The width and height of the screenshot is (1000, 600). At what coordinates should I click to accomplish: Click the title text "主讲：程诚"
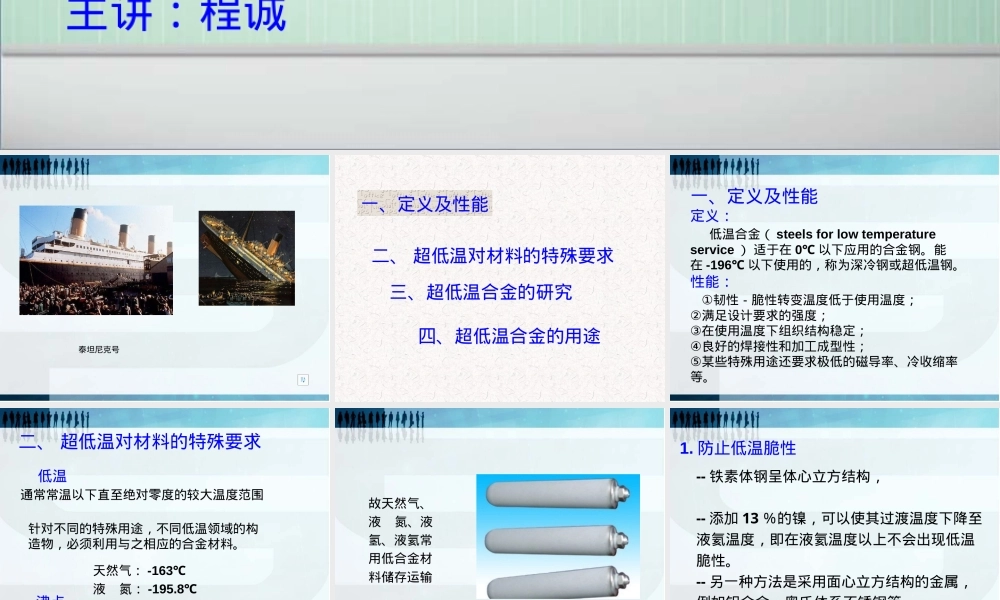pos(176,15)
